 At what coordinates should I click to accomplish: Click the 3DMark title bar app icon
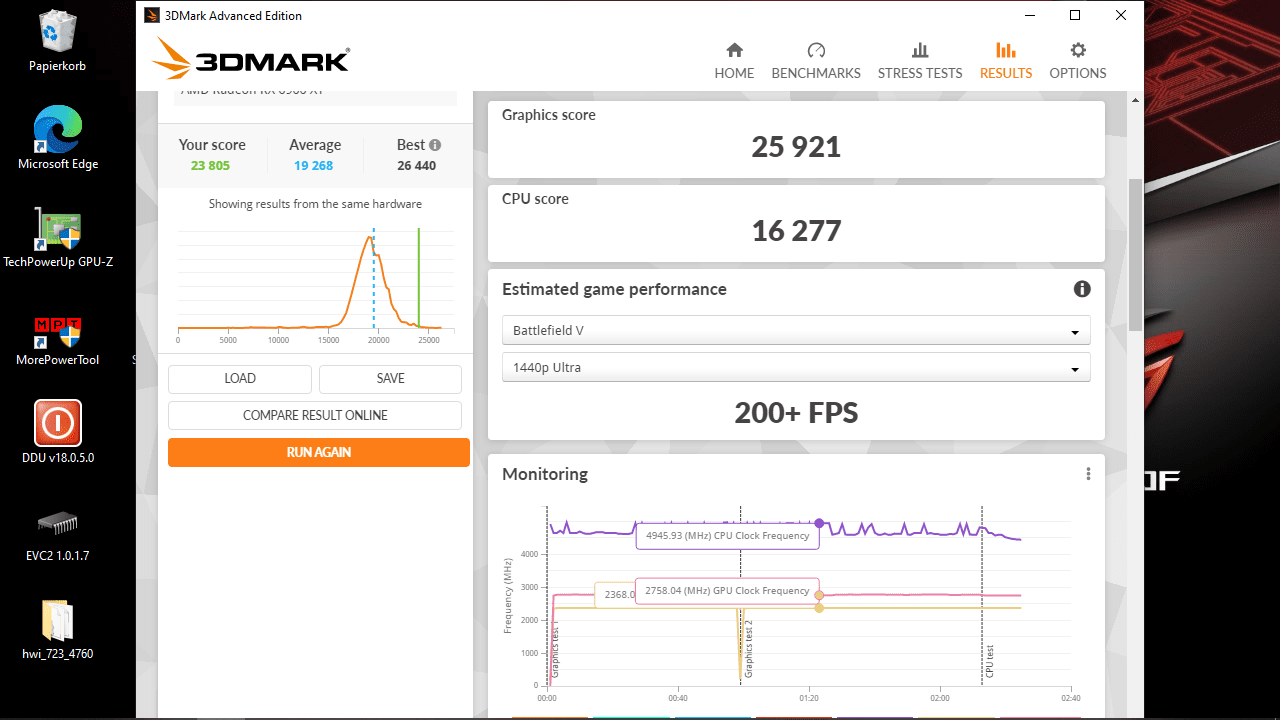pos(151,15)
